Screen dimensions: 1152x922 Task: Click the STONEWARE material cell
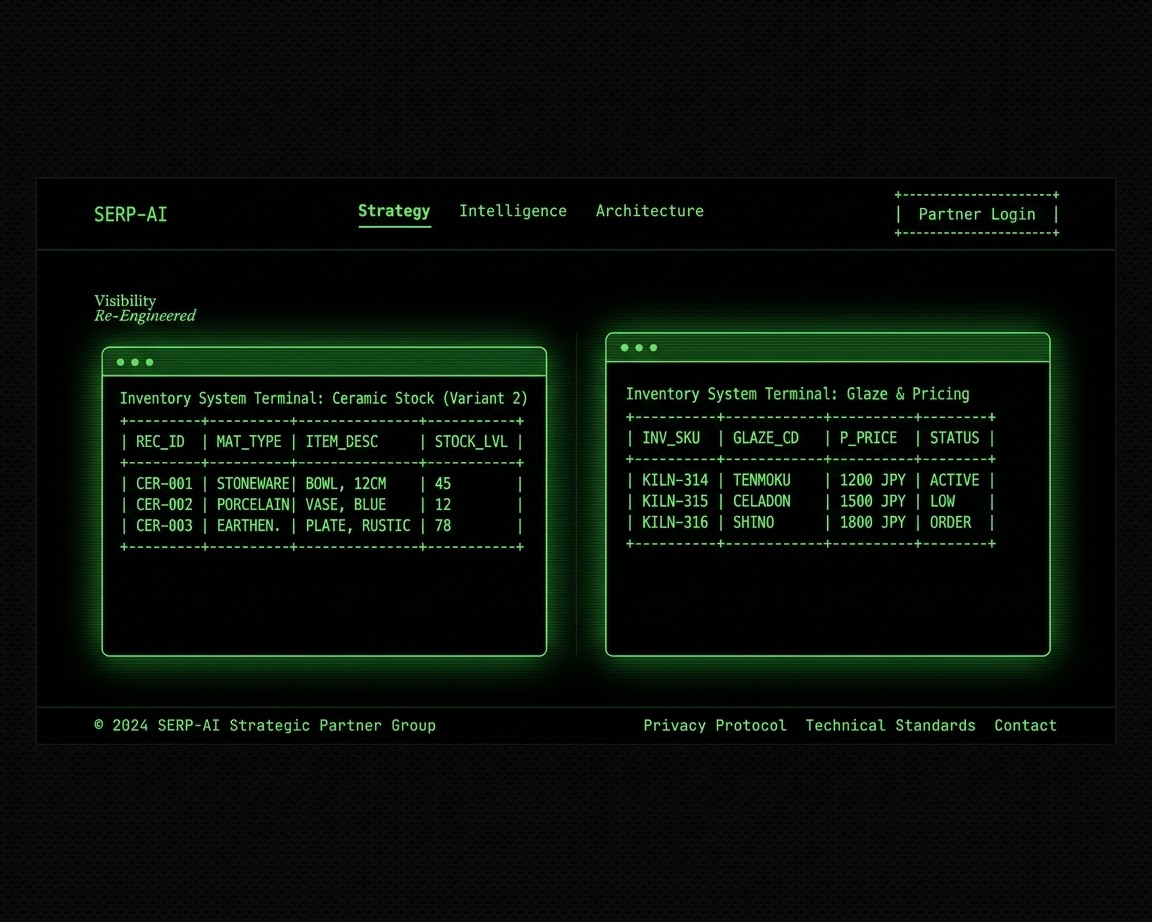[253, 483]
